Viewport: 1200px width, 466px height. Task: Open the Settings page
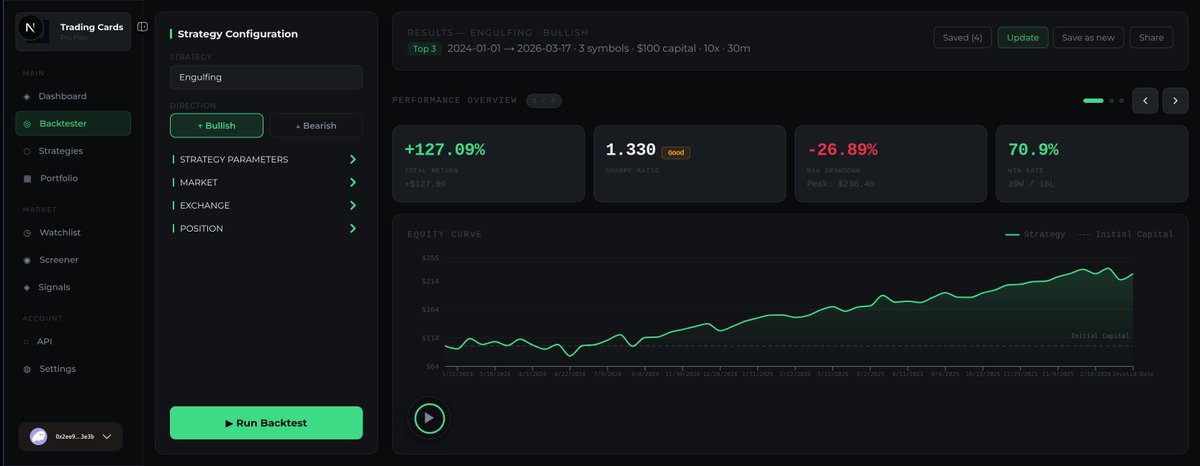[x=73, y=369]
